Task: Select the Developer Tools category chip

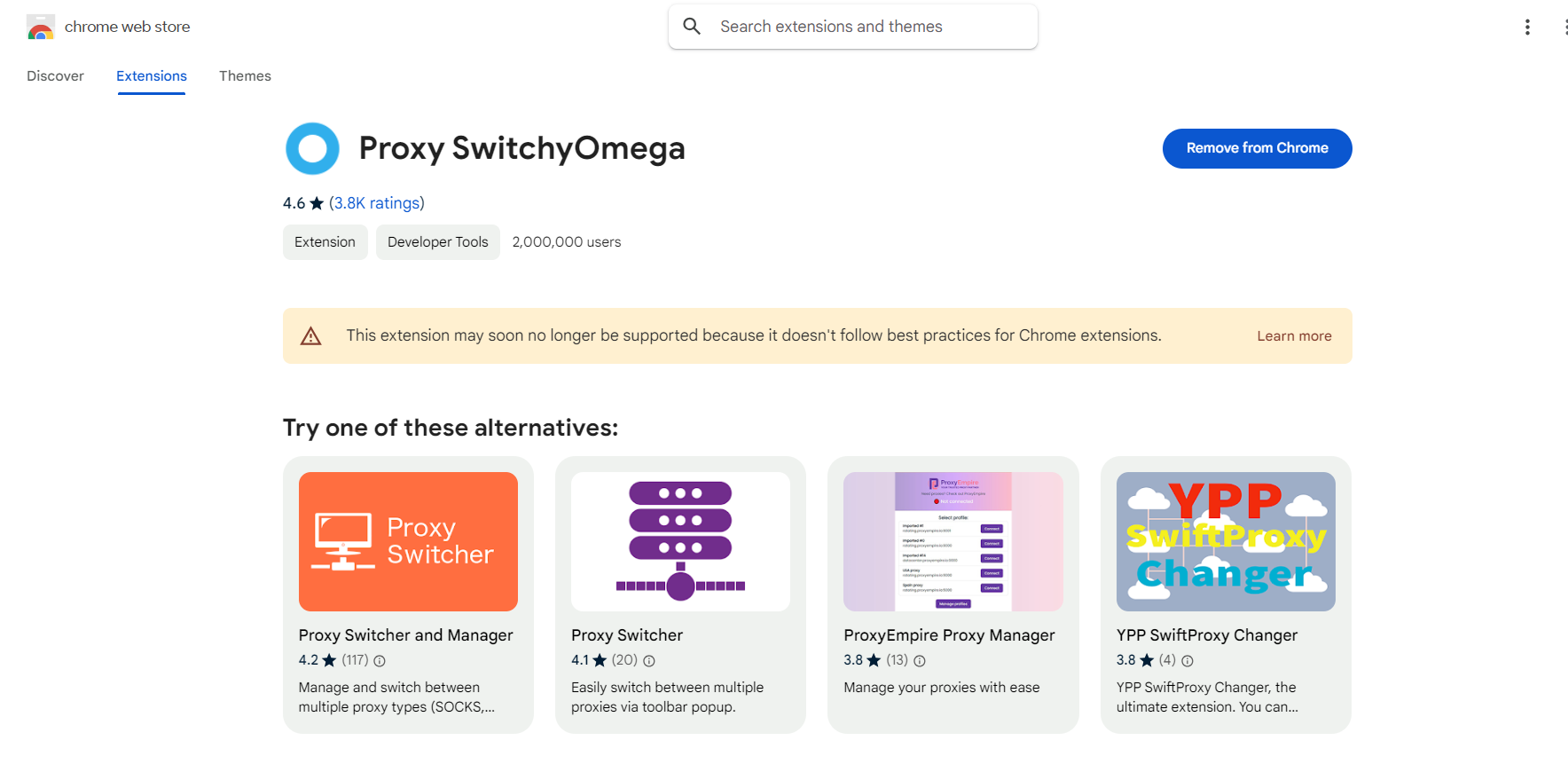Action: [437, 241]
